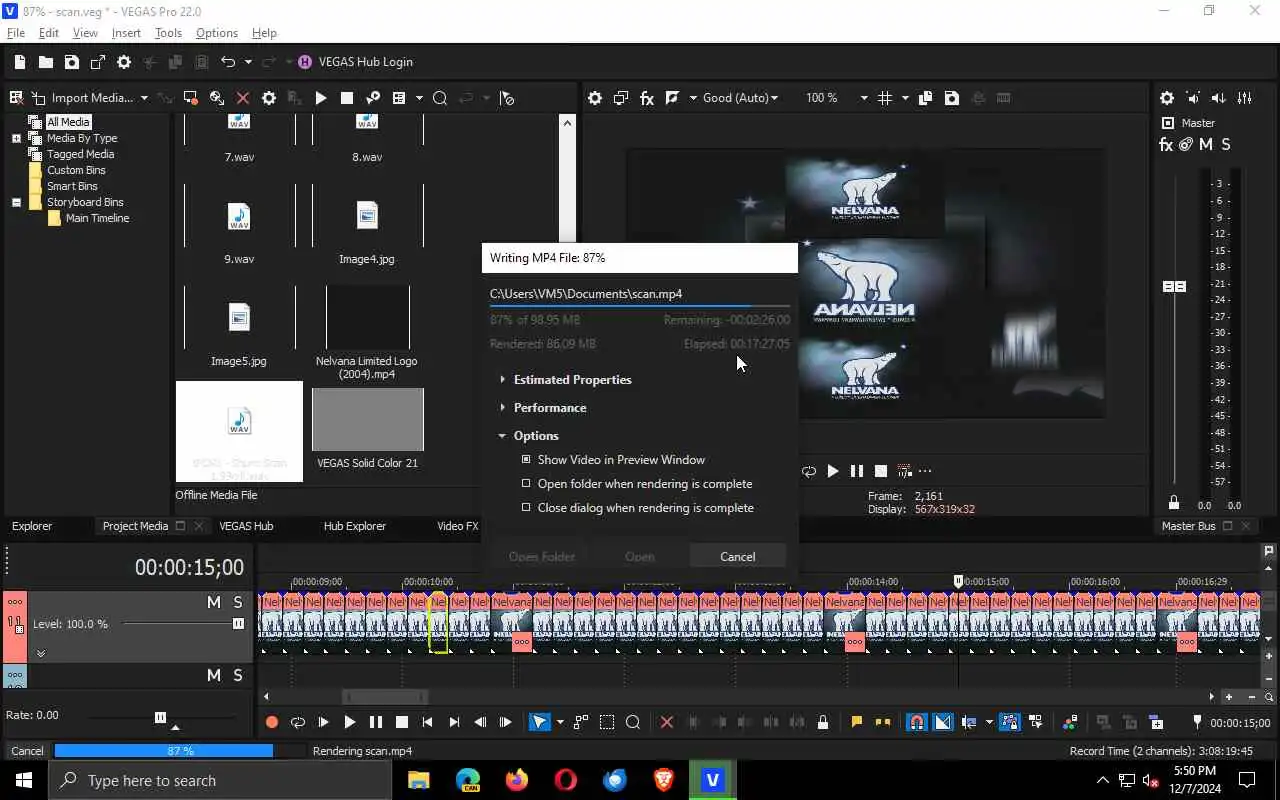Open the Tools menu
Image resolution: width=1280 pixels, height=800 pixels.
[x=168, y=33]
